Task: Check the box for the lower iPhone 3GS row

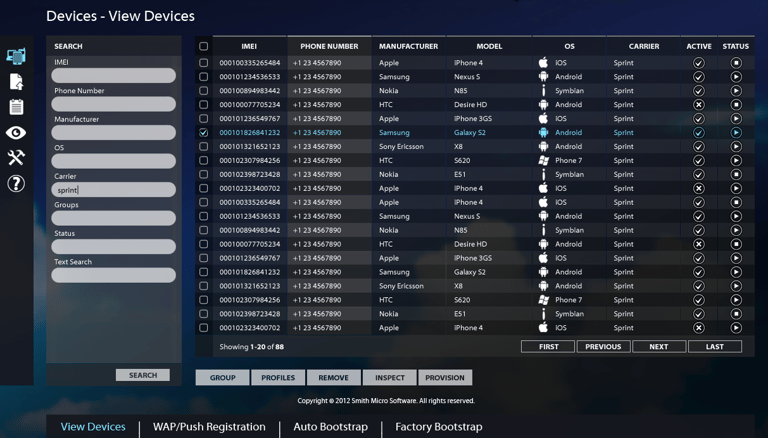Action: [203, 258]
